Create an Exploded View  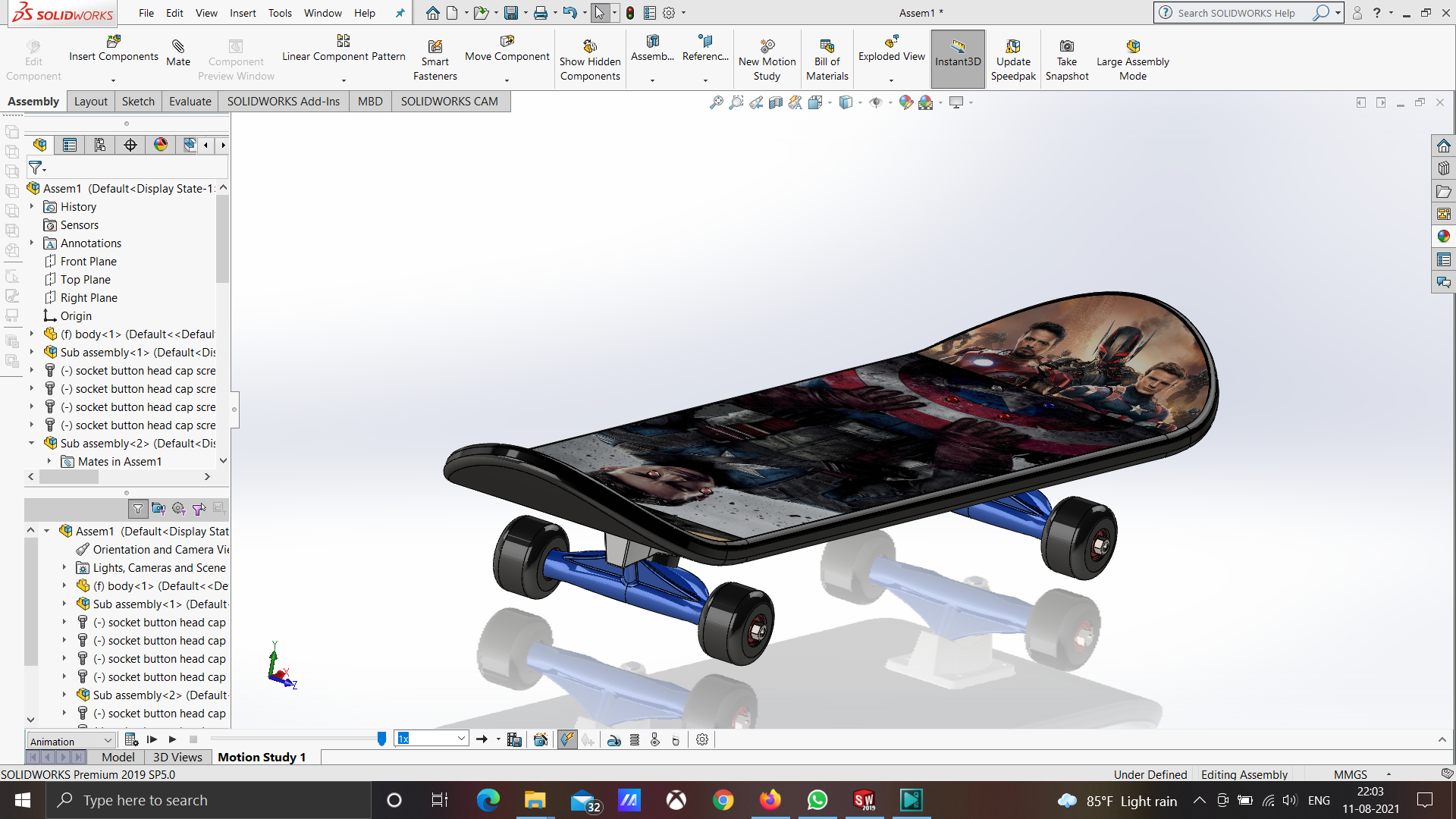tap(892, 49)
